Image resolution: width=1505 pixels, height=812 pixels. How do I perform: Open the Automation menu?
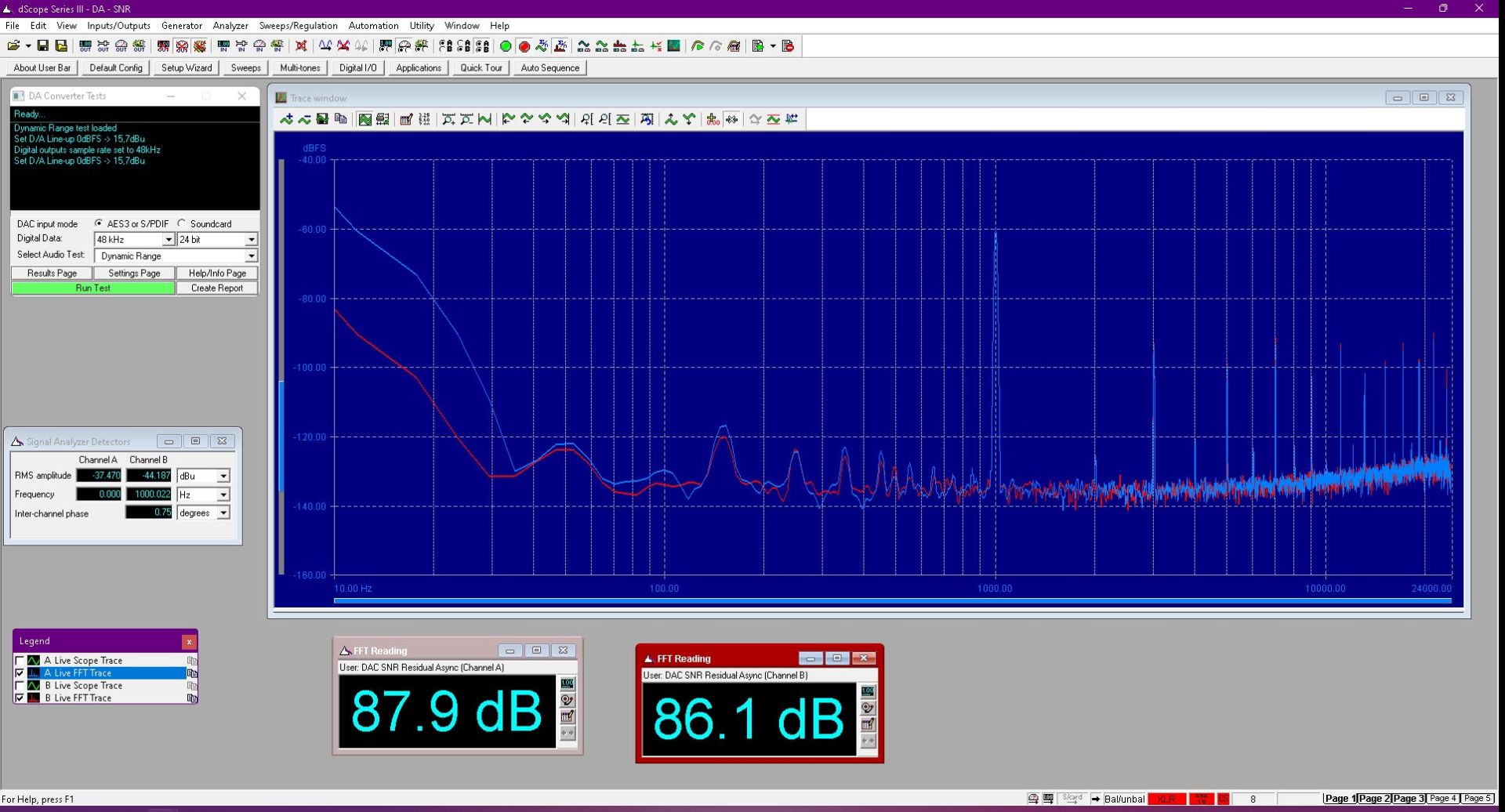(373, 26)
